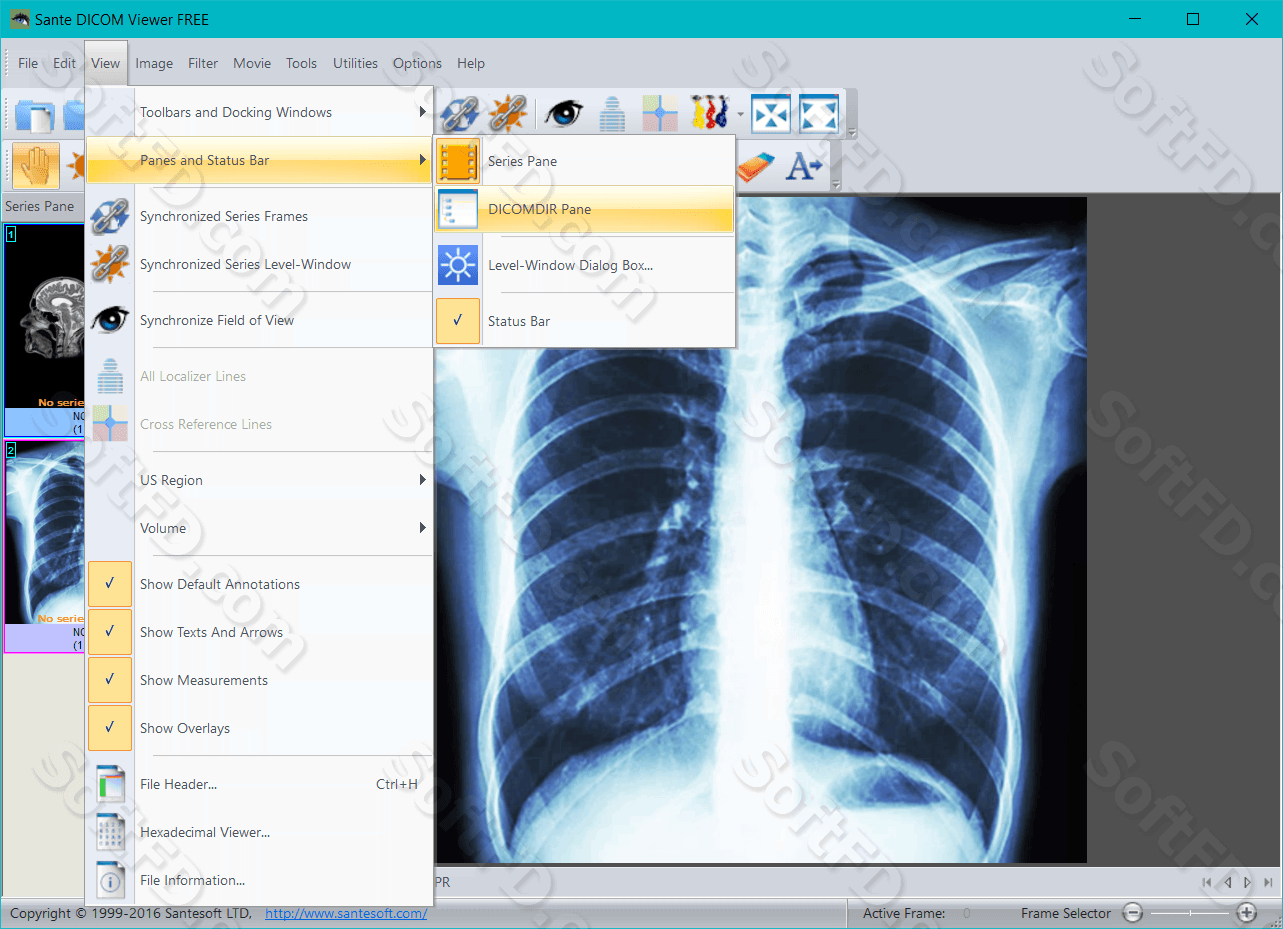Click the chain icon beside Synchronized Series Frames
Viewport: 1283px width, 929px height.
[110, 216]
